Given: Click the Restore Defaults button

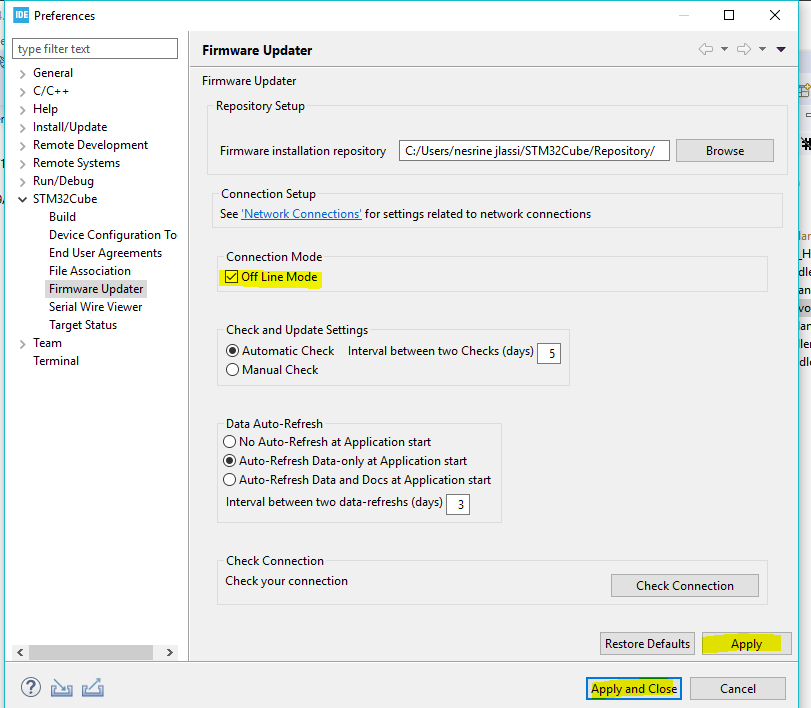Looking at the screenshot, I should point(647,643).
